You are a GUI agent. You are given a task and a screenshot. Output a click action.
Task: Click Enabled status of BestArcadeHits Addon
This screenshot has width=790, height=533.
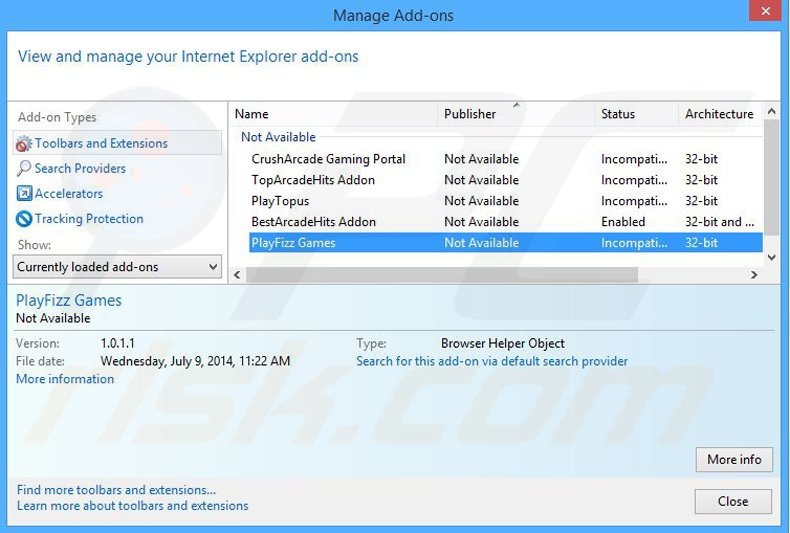click(623, 222)
